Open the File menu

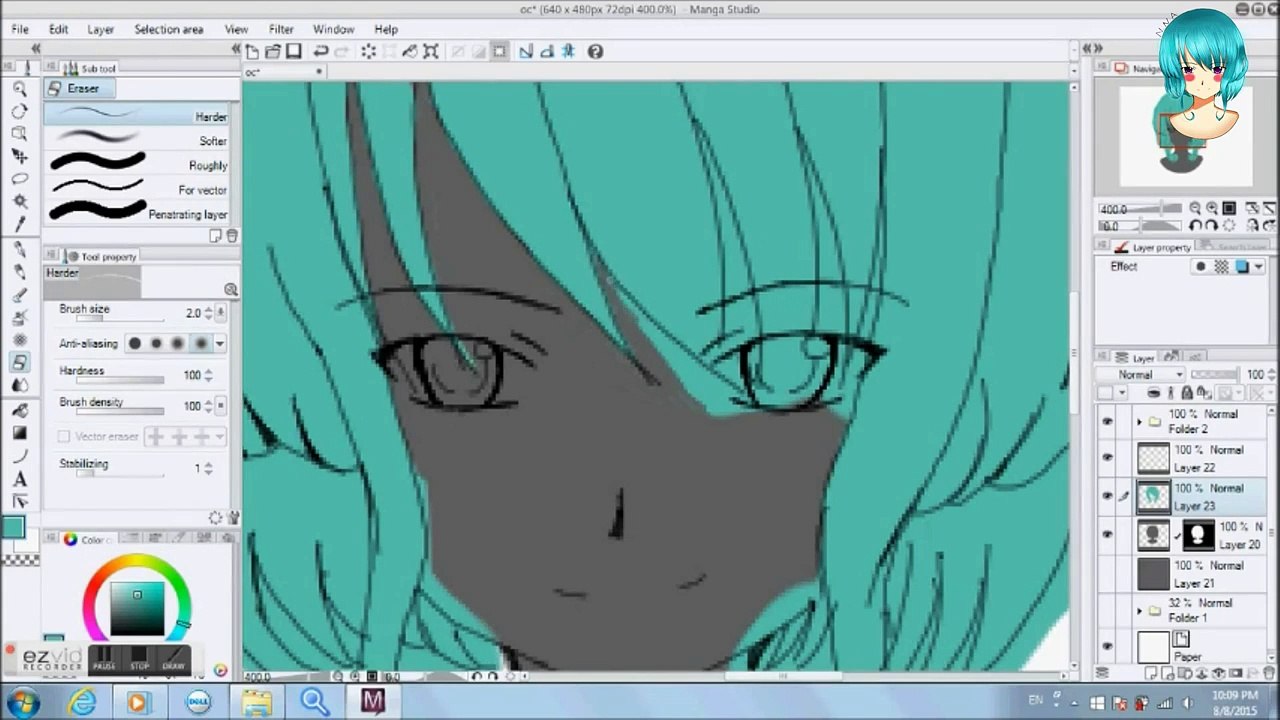(x=20, y=29)
